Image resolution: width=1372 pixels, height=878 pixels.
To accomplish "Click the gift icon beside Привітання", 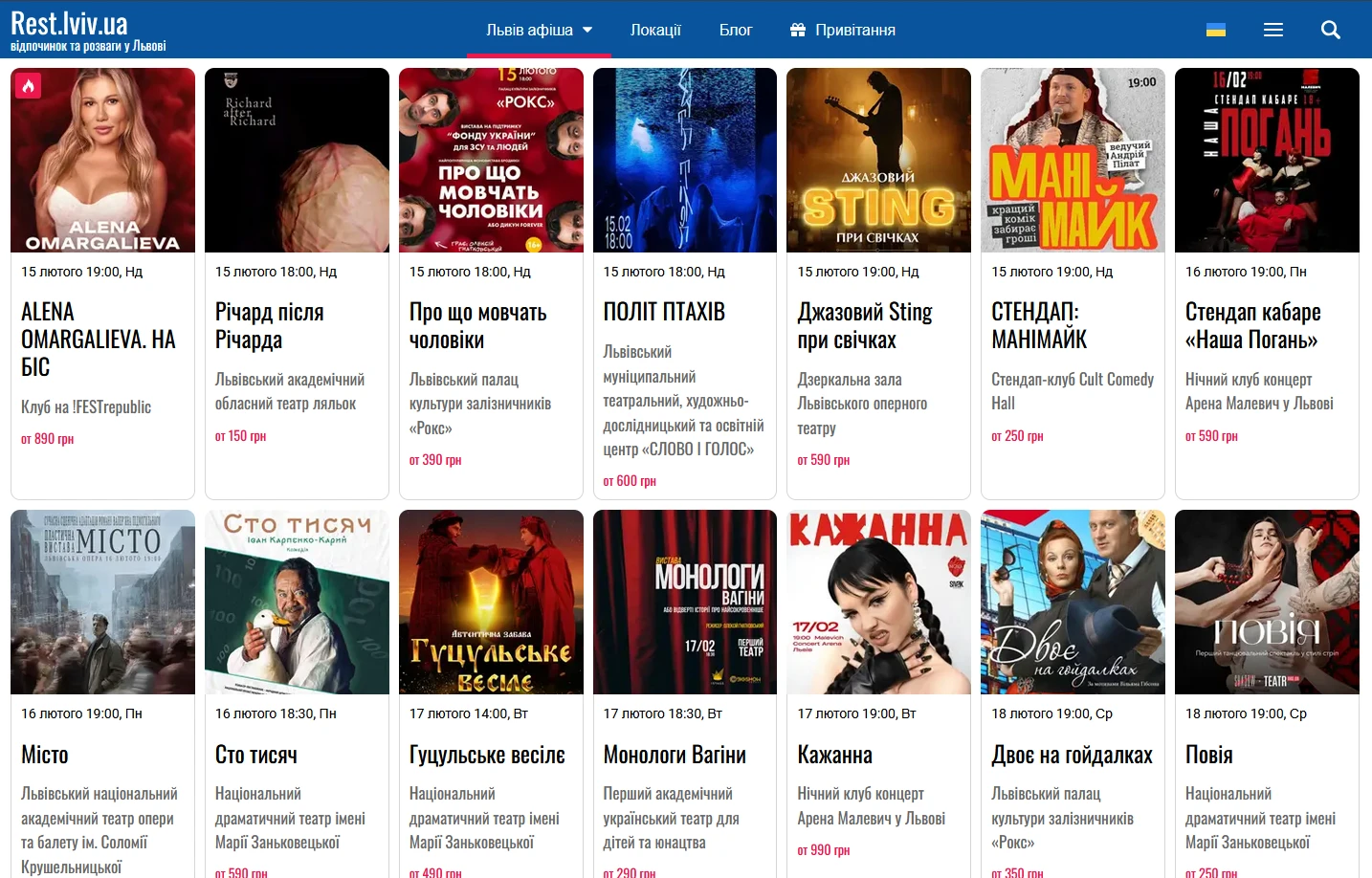I will click(x=798, y=30).
